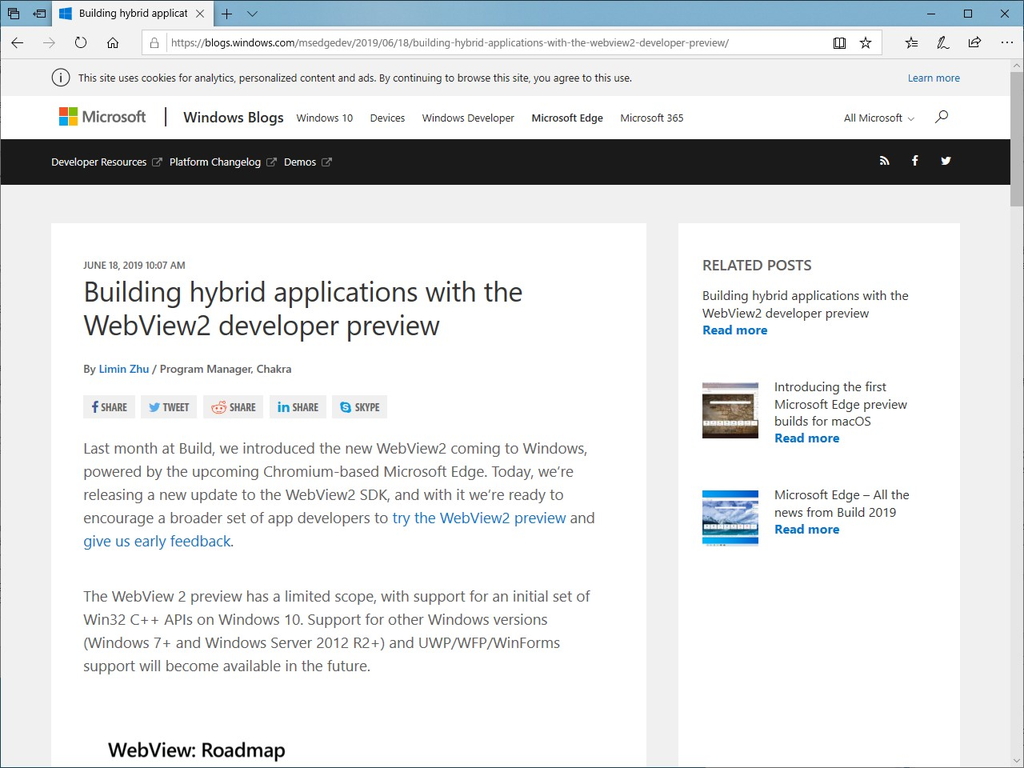Toggle Reading view in the address bar
This screenshot has width=1024, height=768.
pyautogui.click(x=840, y=43)
